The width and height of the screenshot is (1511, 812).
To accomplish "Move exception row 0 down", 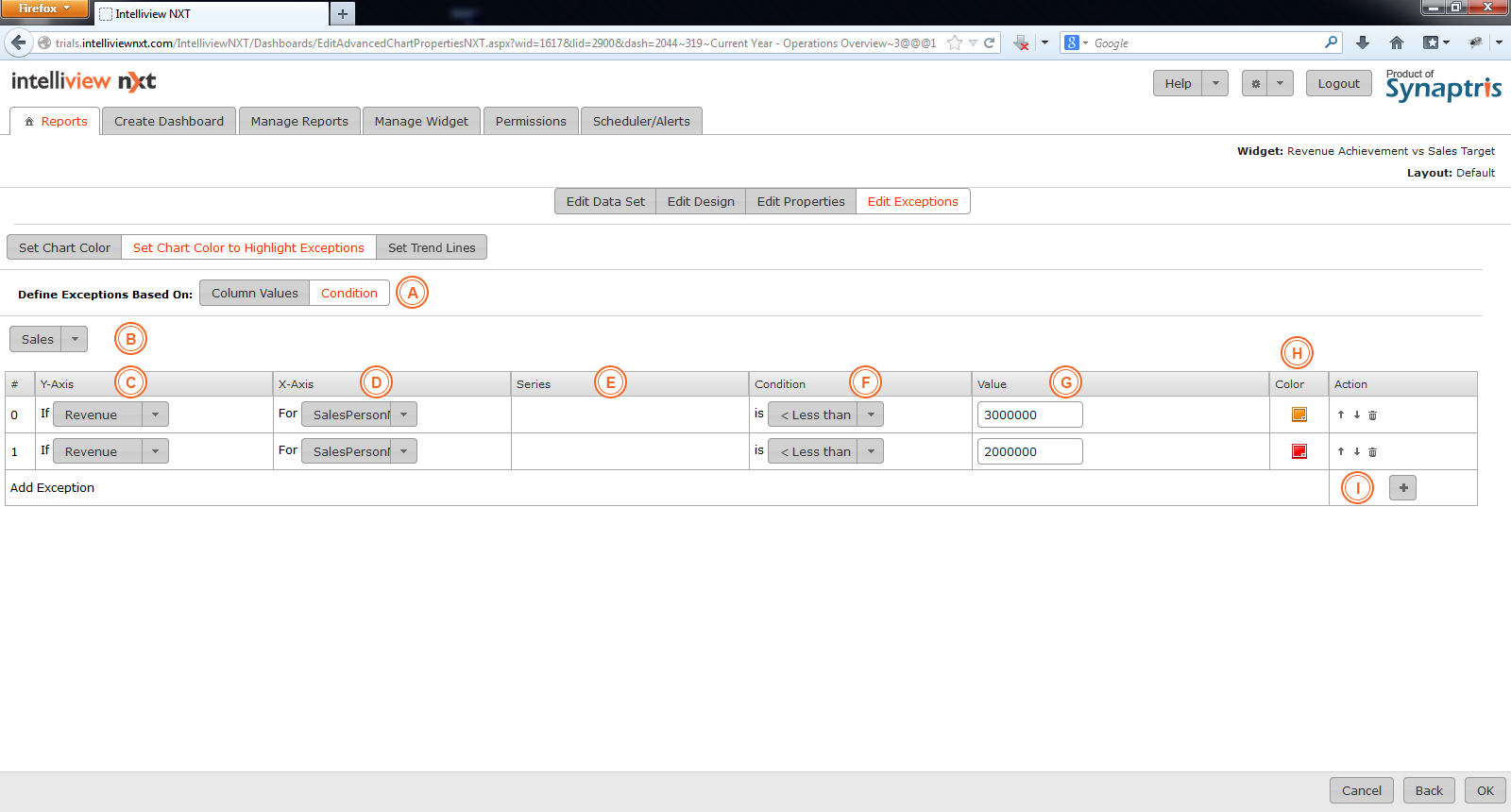I will [x=1356, y=414].
